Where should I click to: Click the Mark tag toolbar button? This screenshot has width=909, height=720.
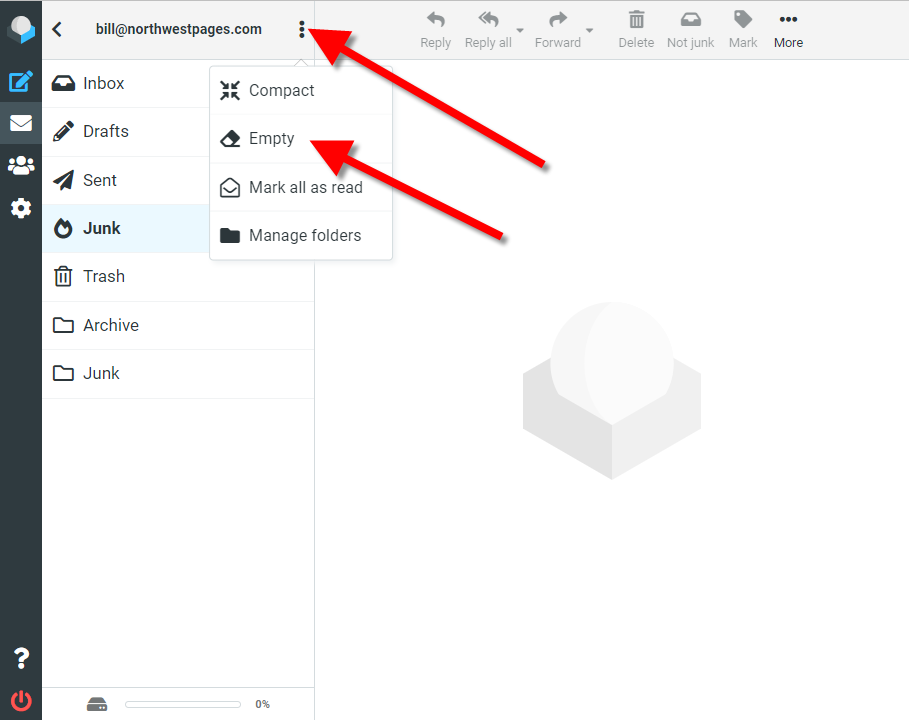point(743,30)
